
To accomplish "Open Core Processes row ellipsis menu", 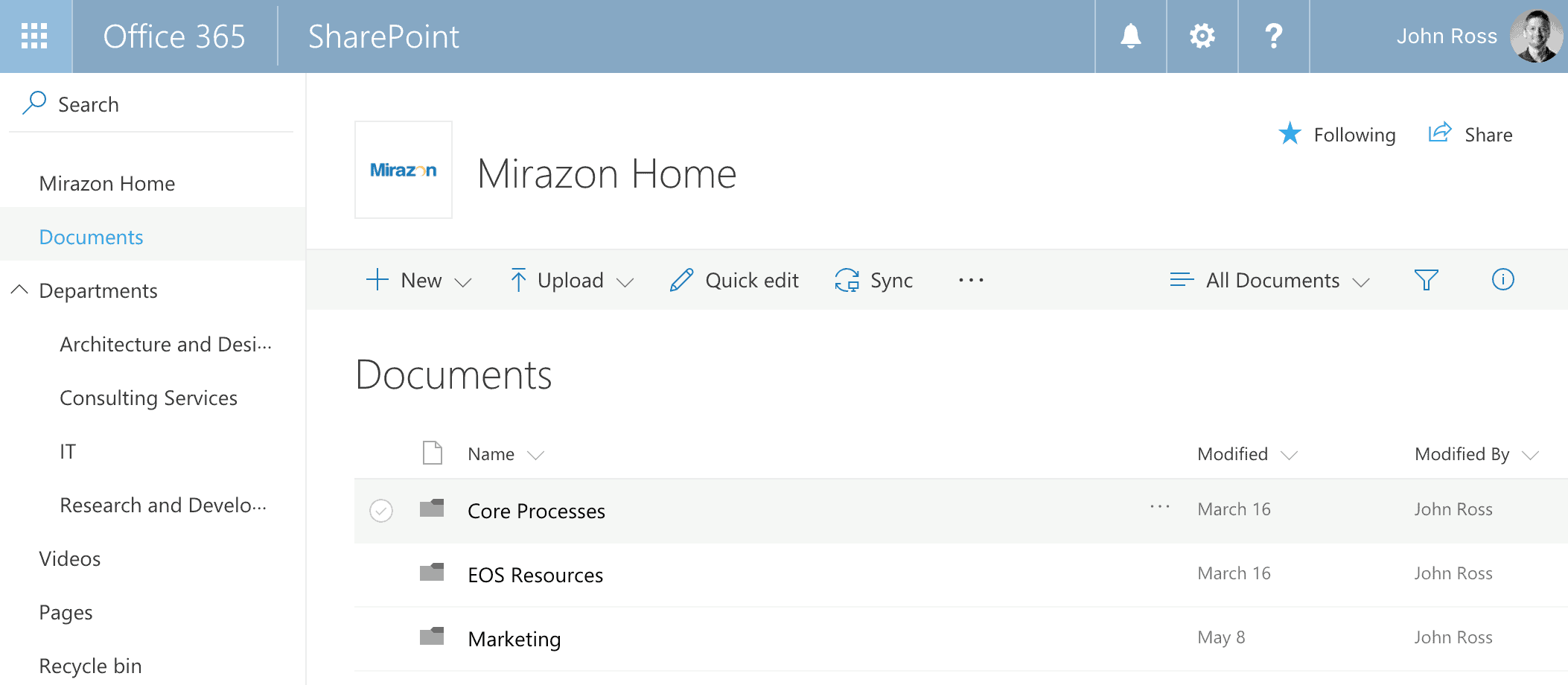I will (x=1159, y=506).
